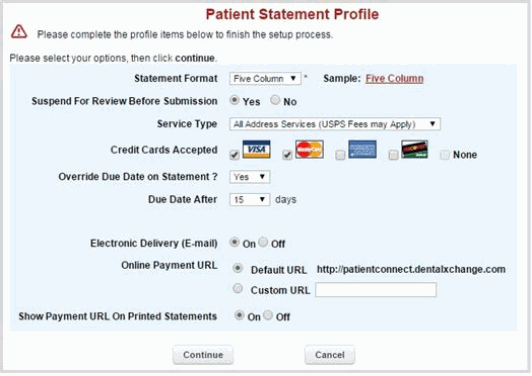Click into the Custom URL text field
The image size is (532, 376).
pos(376,290)
